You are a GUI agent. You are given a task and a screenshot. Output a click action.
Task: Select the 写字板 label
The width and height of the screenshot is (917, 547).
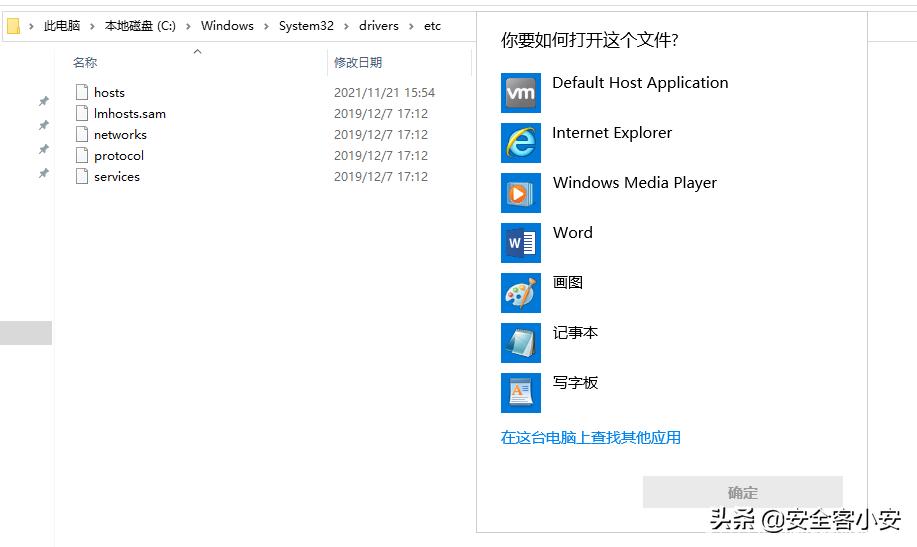pos(575,383)
